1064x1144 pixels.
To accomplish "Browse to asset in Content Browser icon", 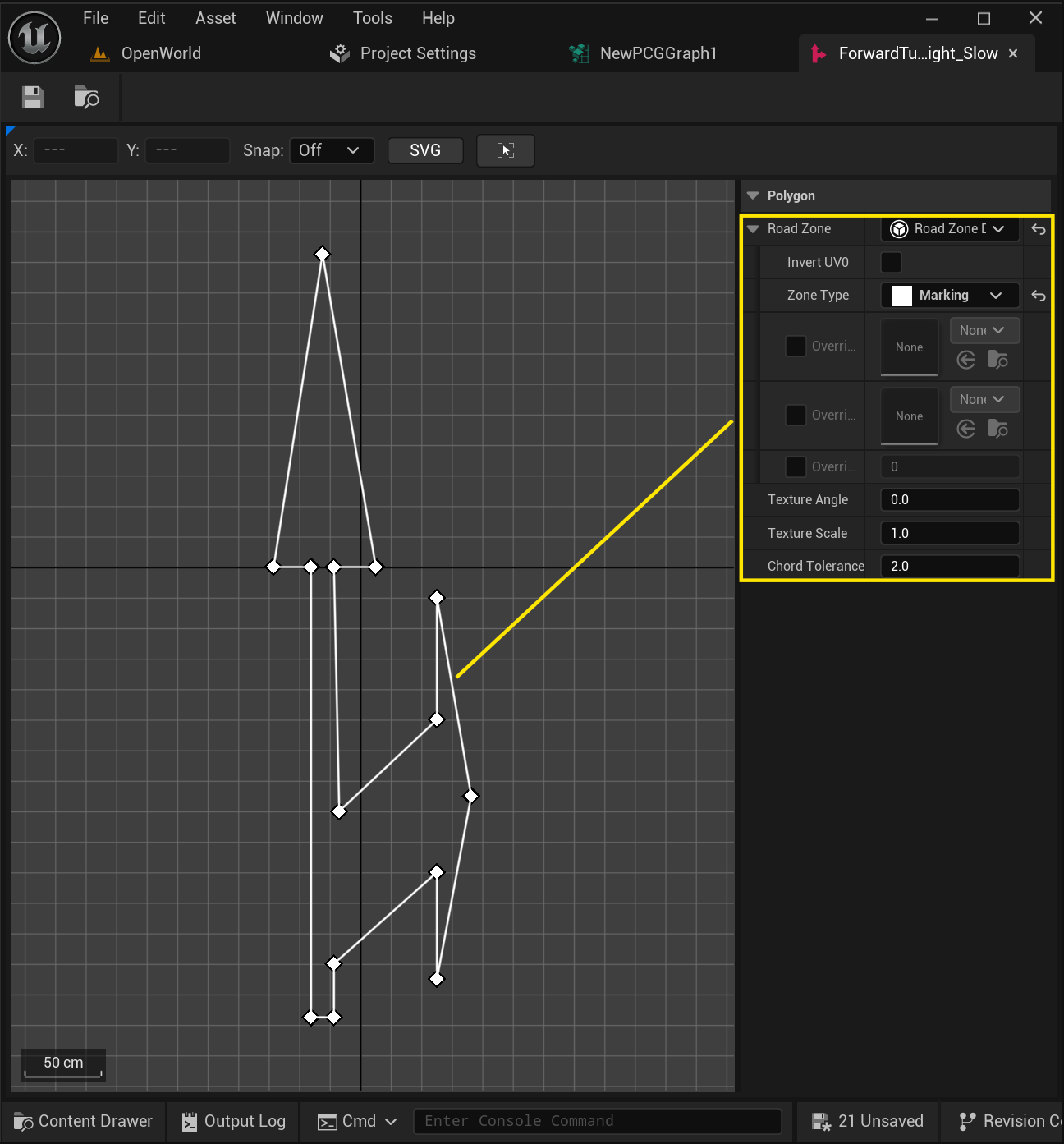I will (86, 97).
